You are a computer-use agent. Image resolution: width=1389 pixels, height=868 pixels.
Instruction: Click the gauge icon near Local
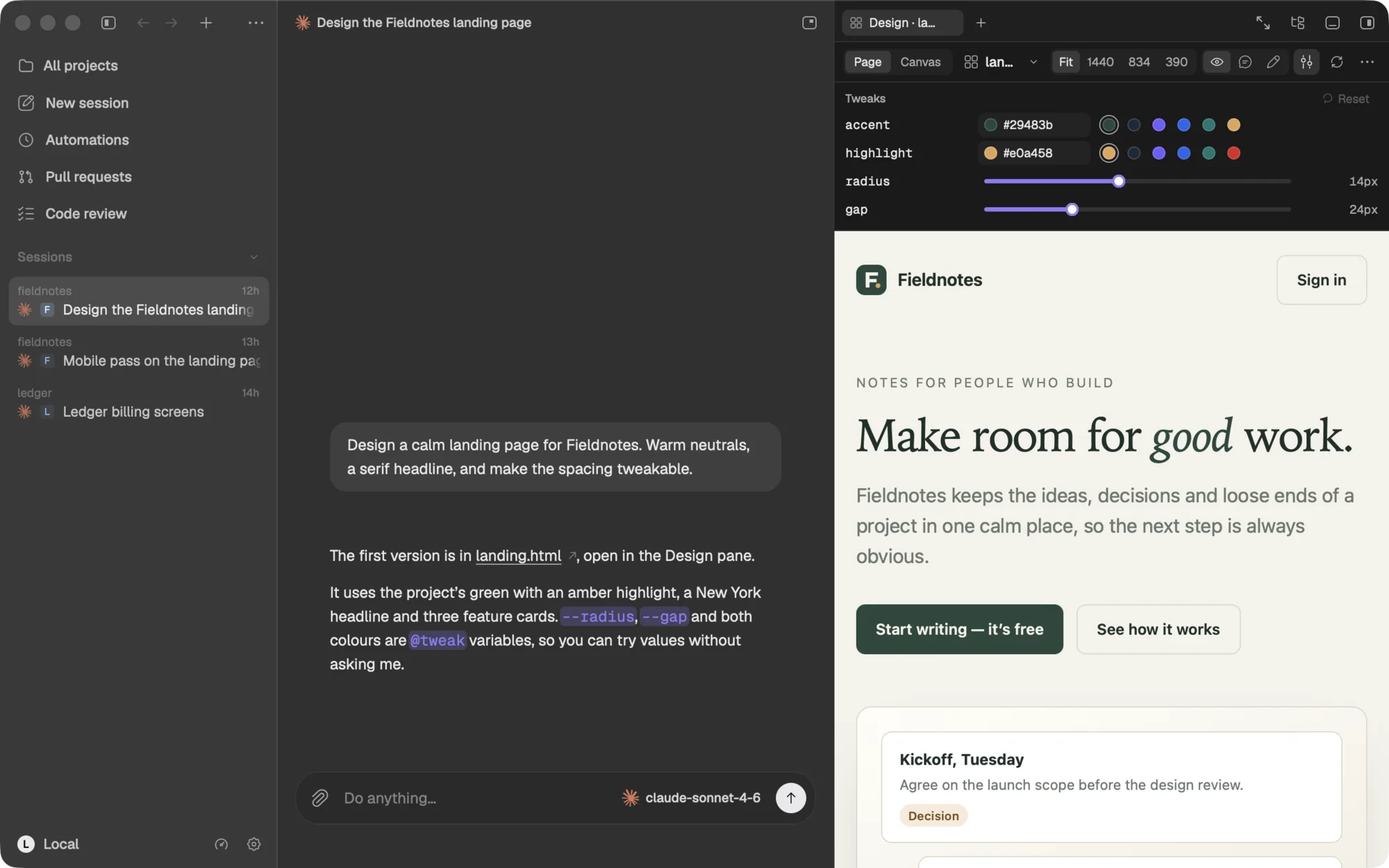point(221,844)
